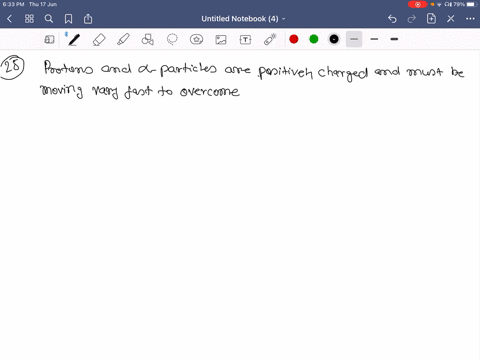This screenshot has height=360, width=480.
Task: Select the thickest stroke width
Action: pos(394,39)
